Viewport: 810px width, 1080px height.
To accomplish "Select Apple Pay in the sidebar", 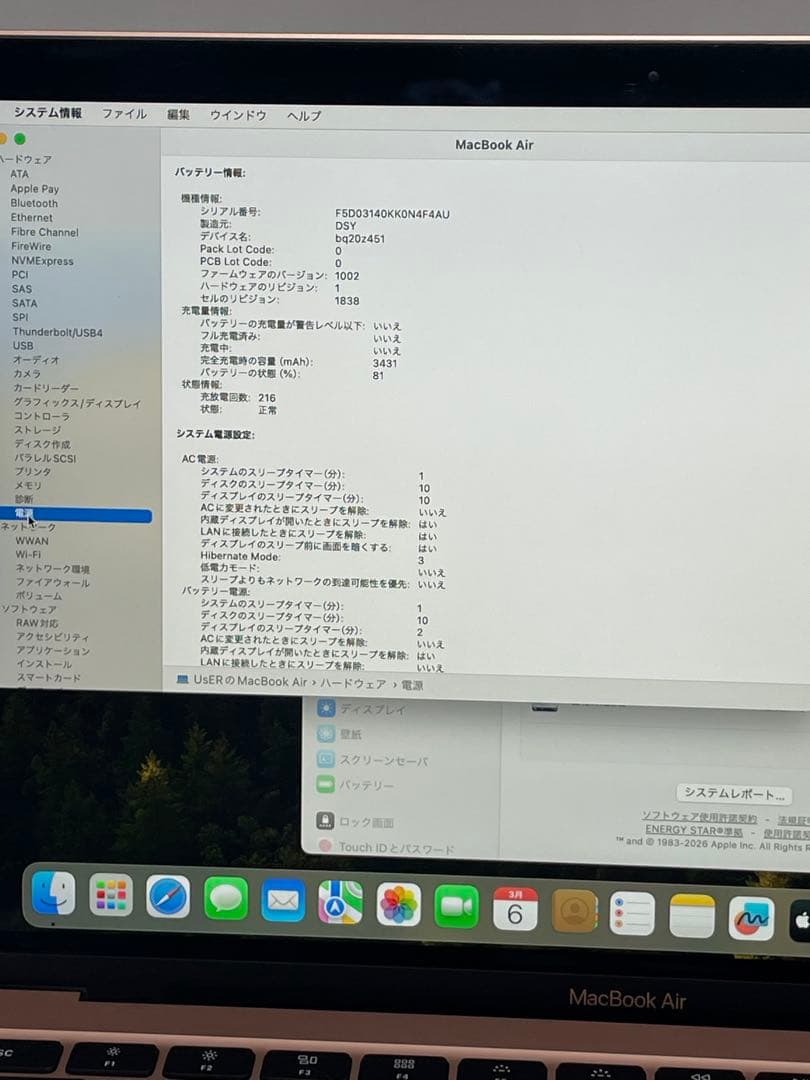I will 34,188.
